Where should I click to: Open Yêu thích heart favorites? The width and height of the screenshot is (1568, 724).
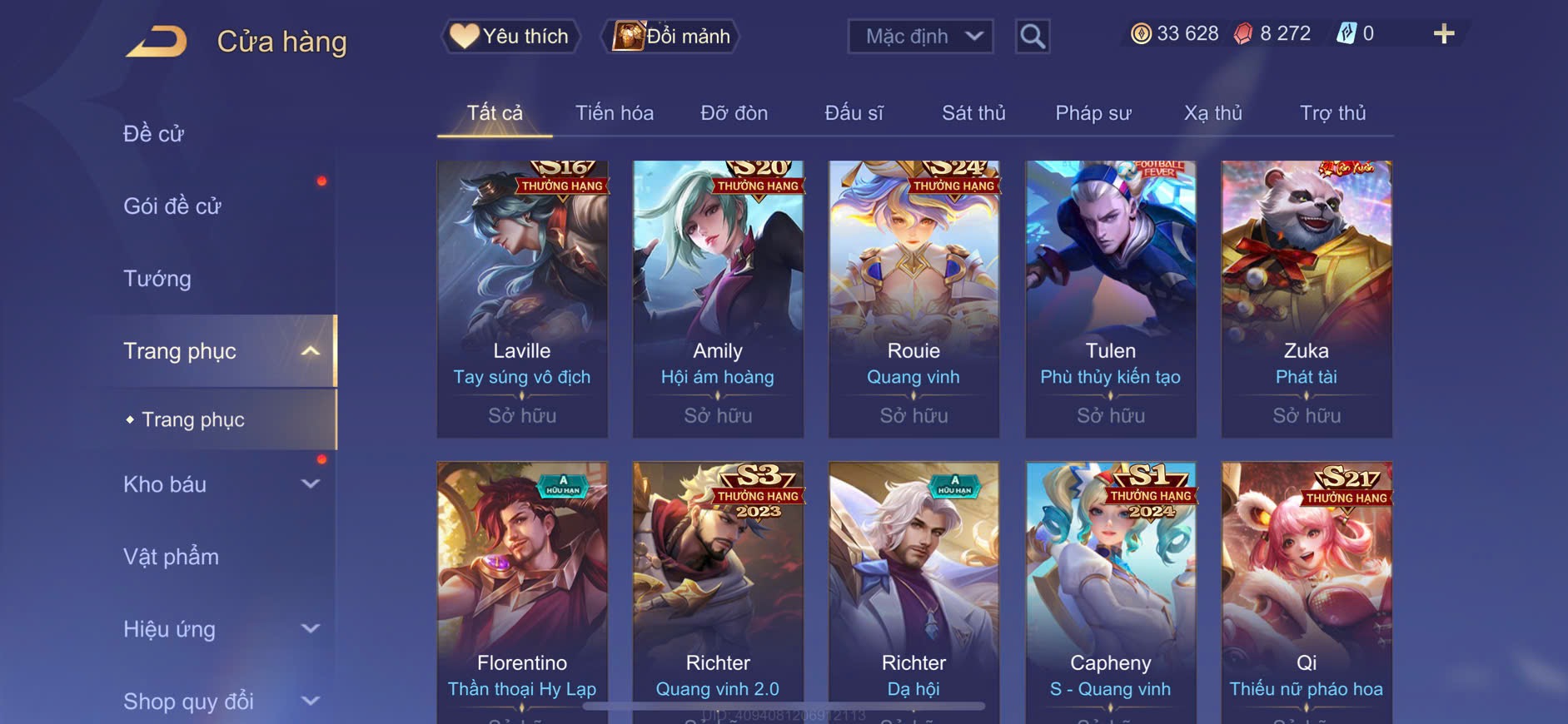[510, 37]
